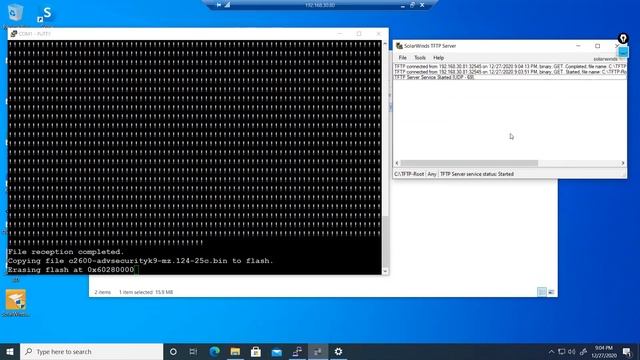The height and width of the screenshot is (360, 640).
Task: Open the volume icon in system tray
Action: click(572, 351)
